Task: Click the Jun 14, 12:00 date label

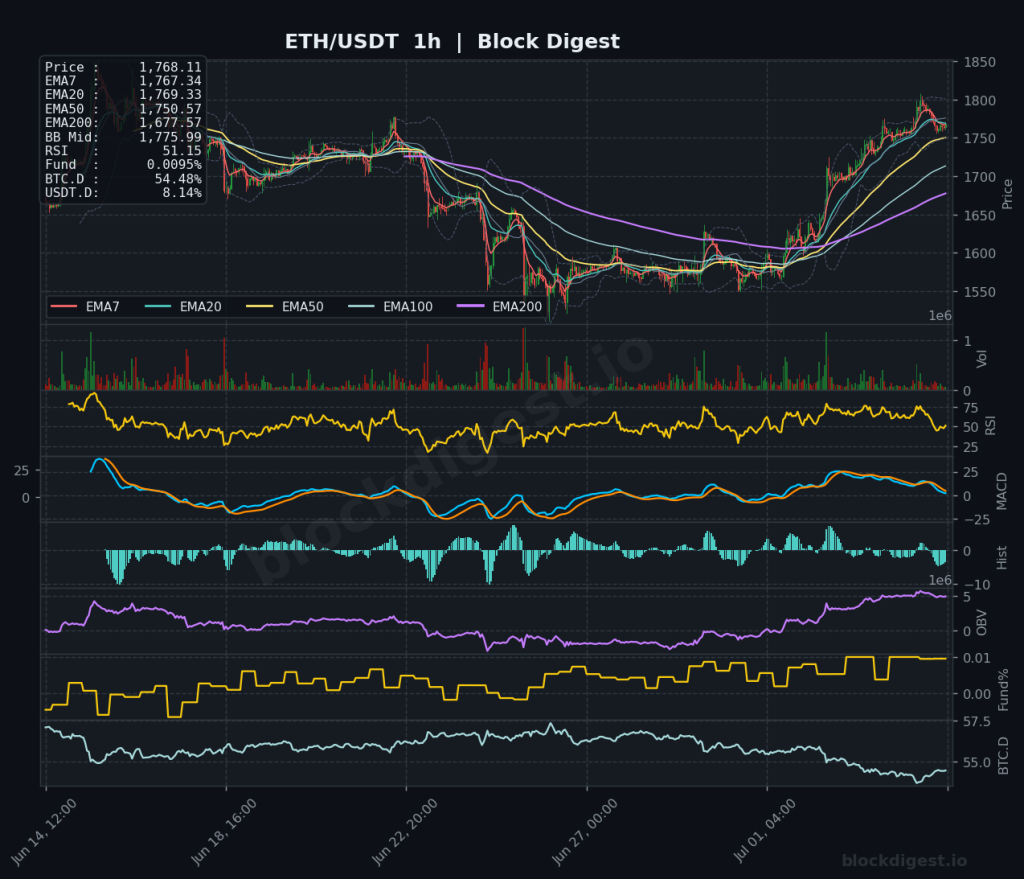Action: [44, 833]
